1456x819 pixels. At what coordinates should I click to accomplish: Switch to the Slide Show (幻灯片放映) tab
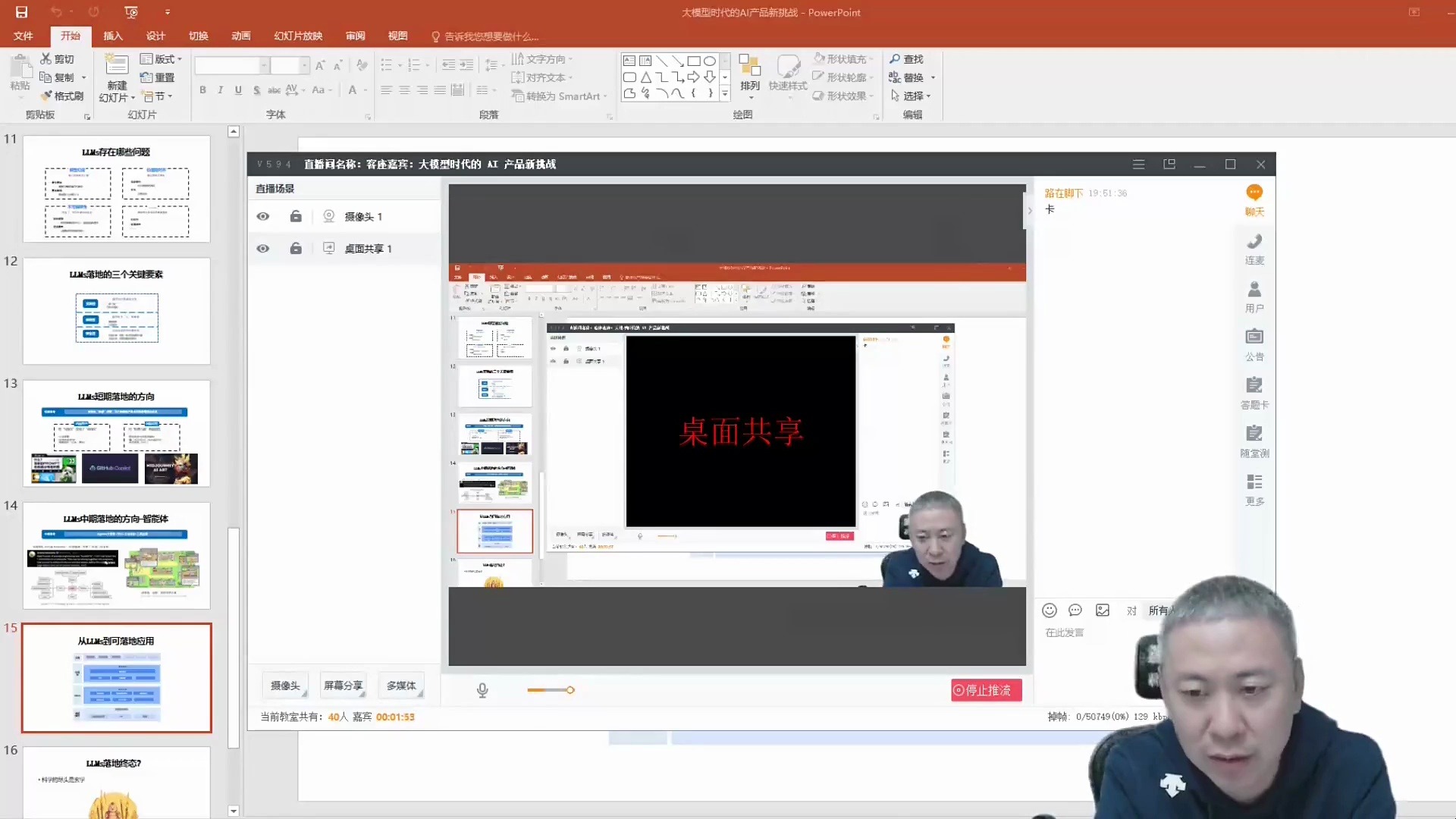298,36
